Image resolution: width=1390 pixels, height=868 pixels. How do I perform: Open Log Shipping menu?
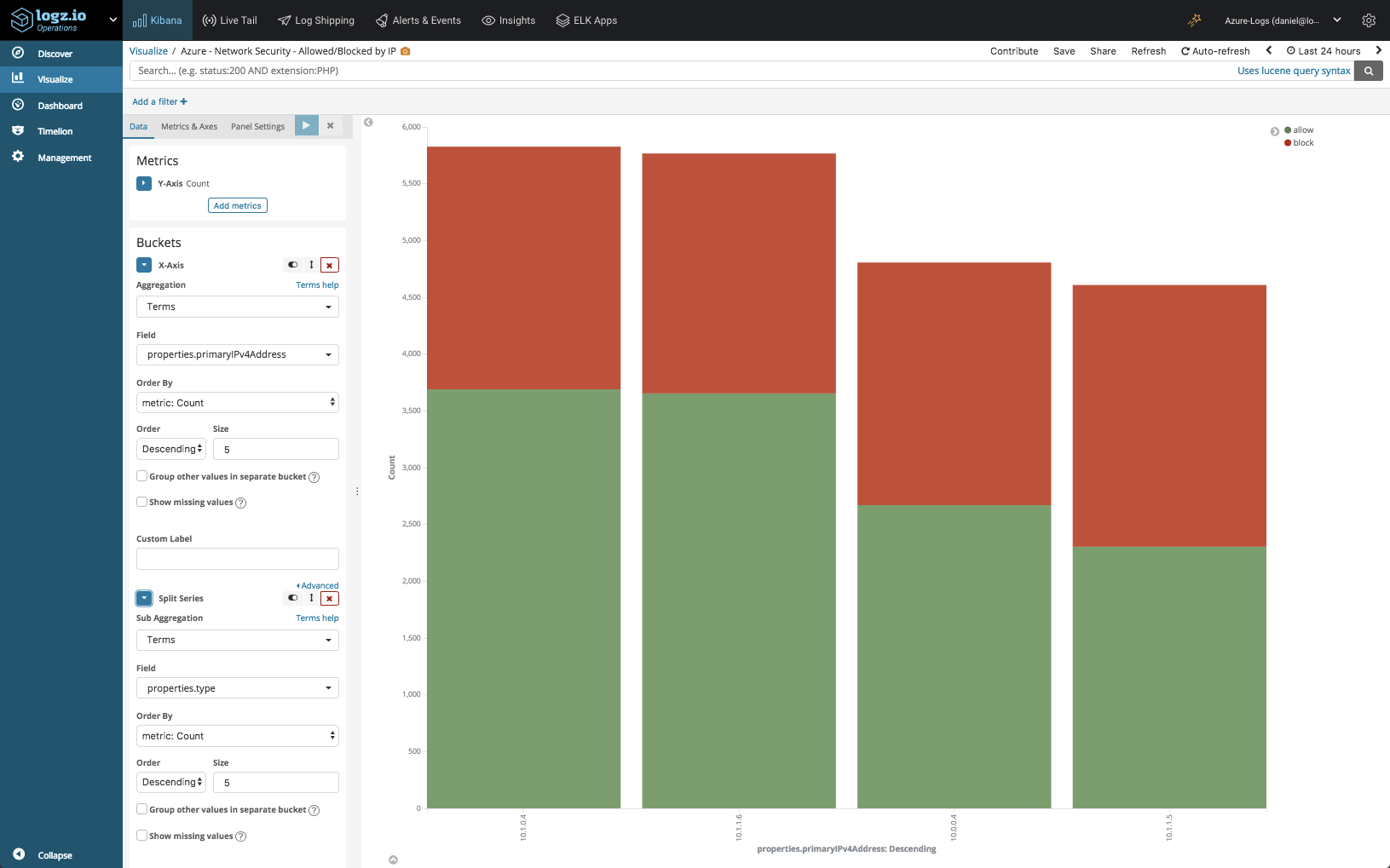pyautogui.click(x=316, y=20)
